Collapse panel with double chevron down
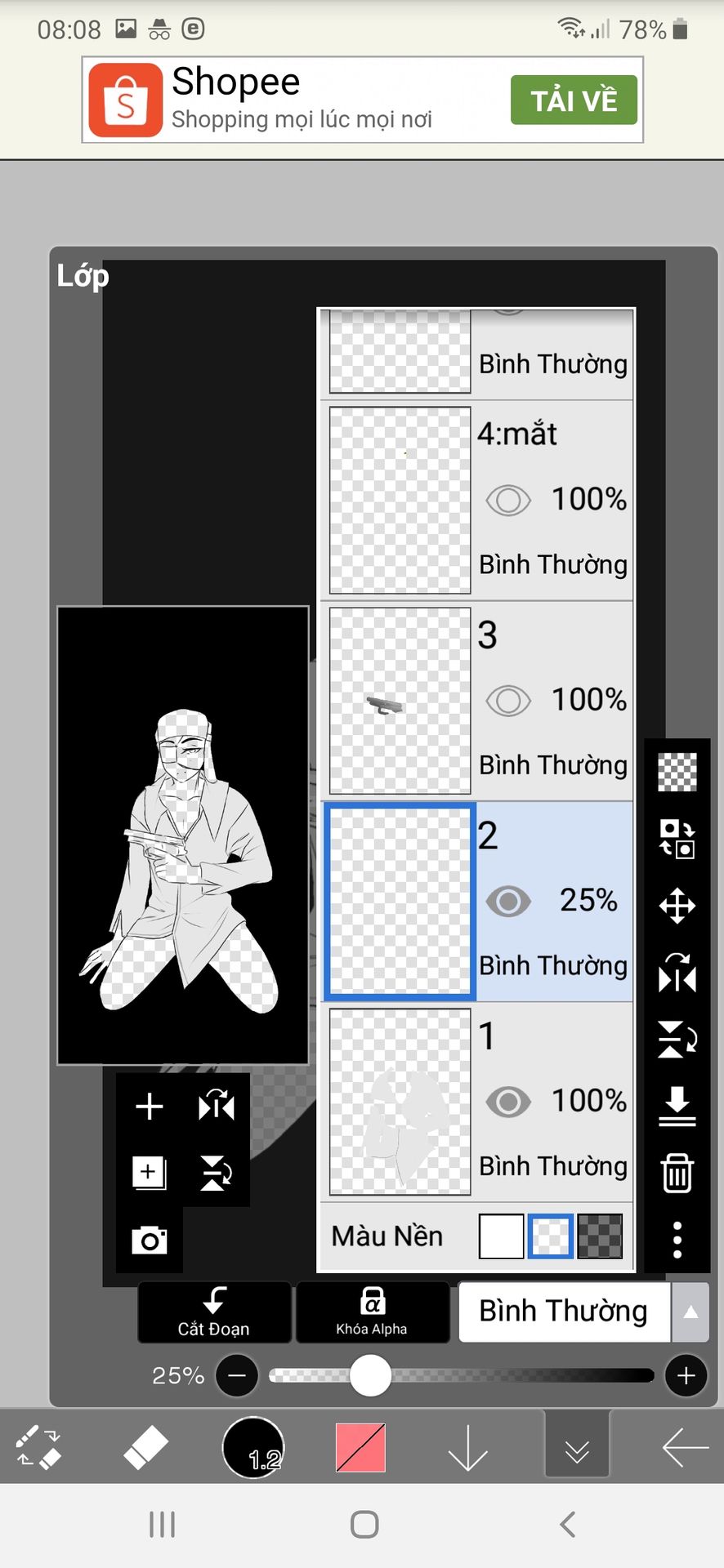 [577, 1448]
